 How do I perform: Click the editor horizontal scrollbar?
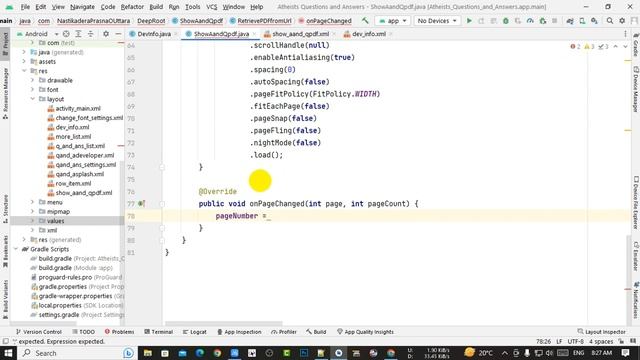point(223,324)
